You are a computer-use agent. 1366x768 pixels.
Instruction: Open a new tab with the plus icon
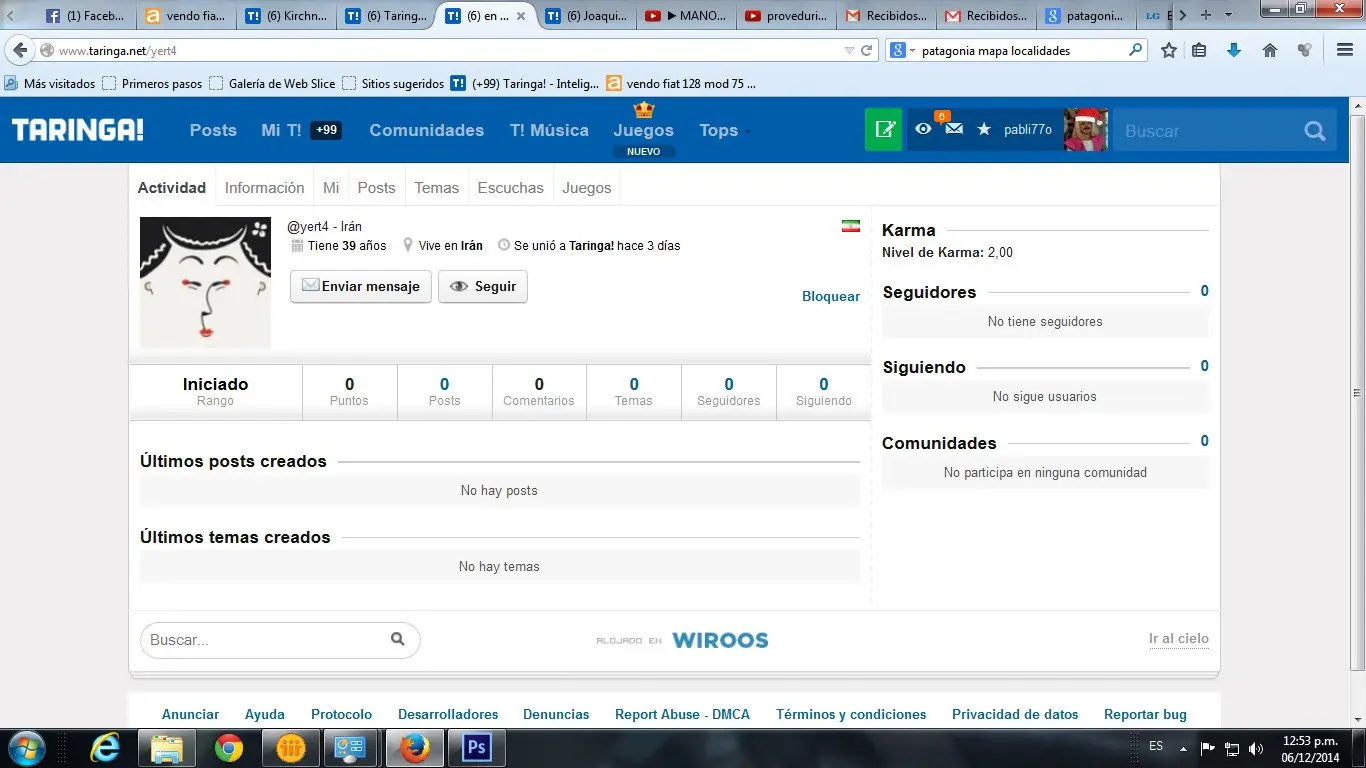click(x=1206, y=15)
